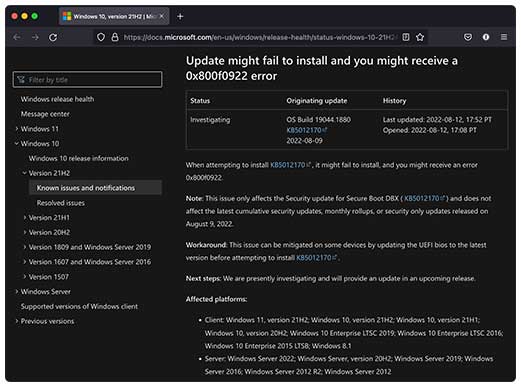
Task: Collapse the Version 21H2 node
Action: pyautogui.click(x=24, y=173)
